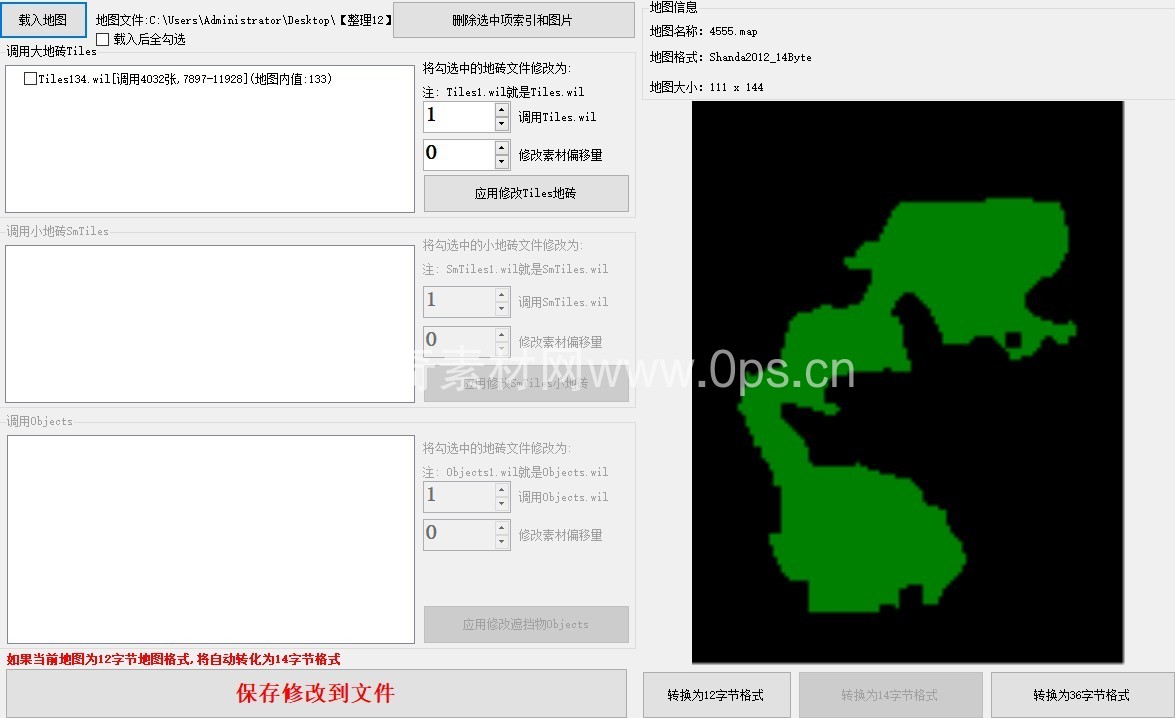
Task: Decrease the 调用Tiles.wil number value
Action: [502, 124]
